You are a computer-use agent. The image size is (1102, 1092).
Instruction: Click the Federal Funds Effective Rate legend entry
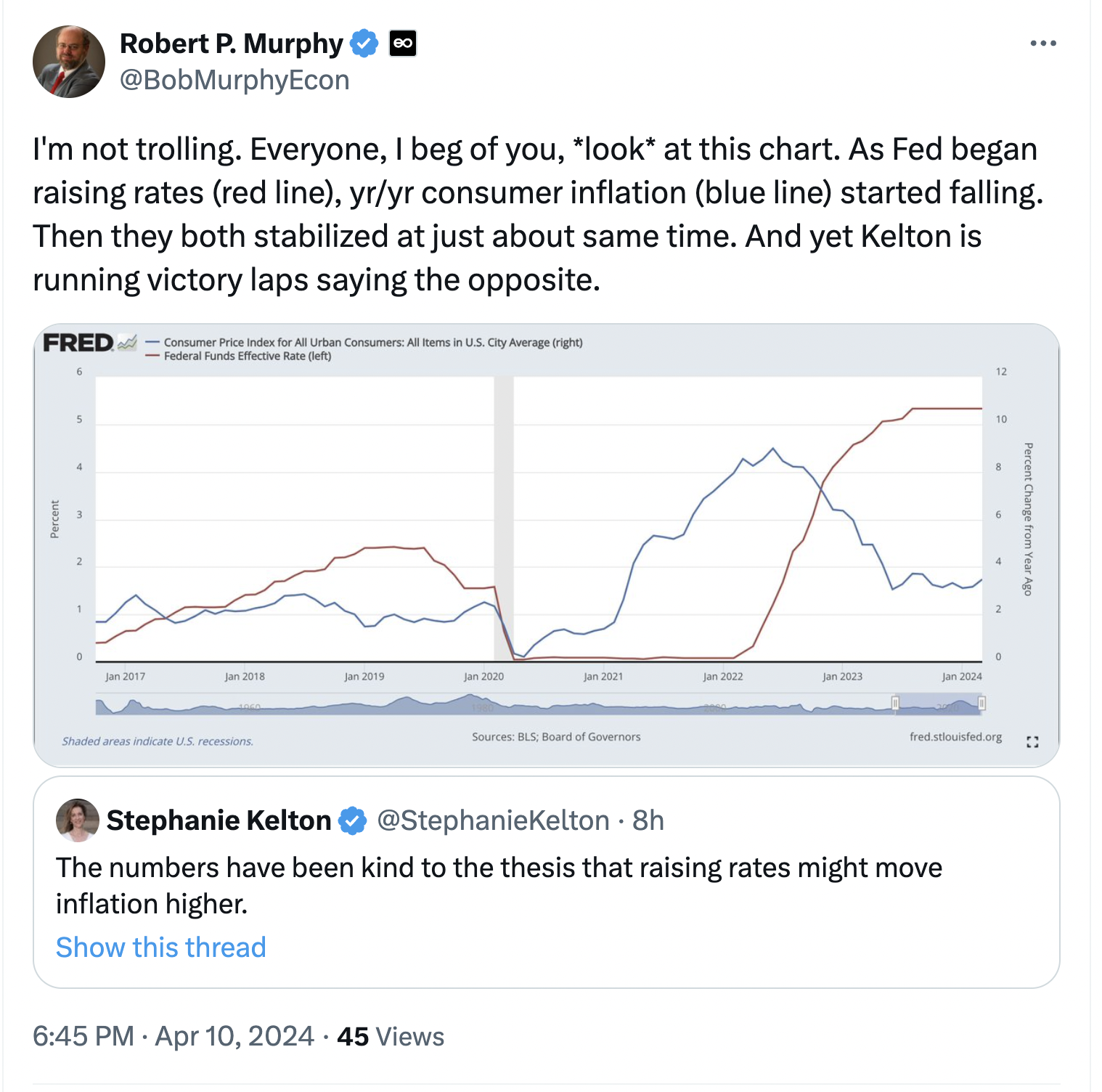[x=247, y=356]
